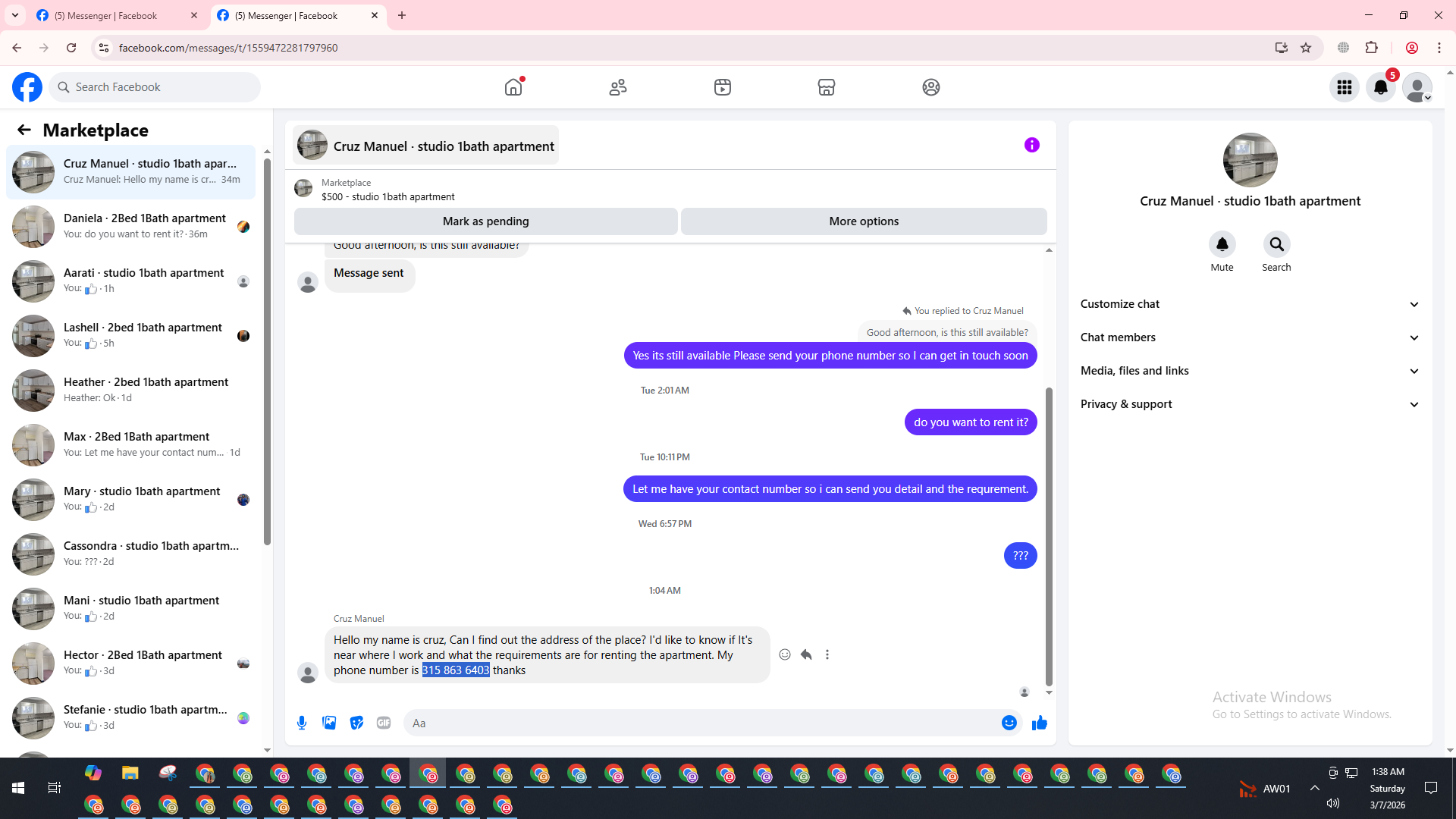
Task: Mark listing as pending
Action: tap(485, 221)
